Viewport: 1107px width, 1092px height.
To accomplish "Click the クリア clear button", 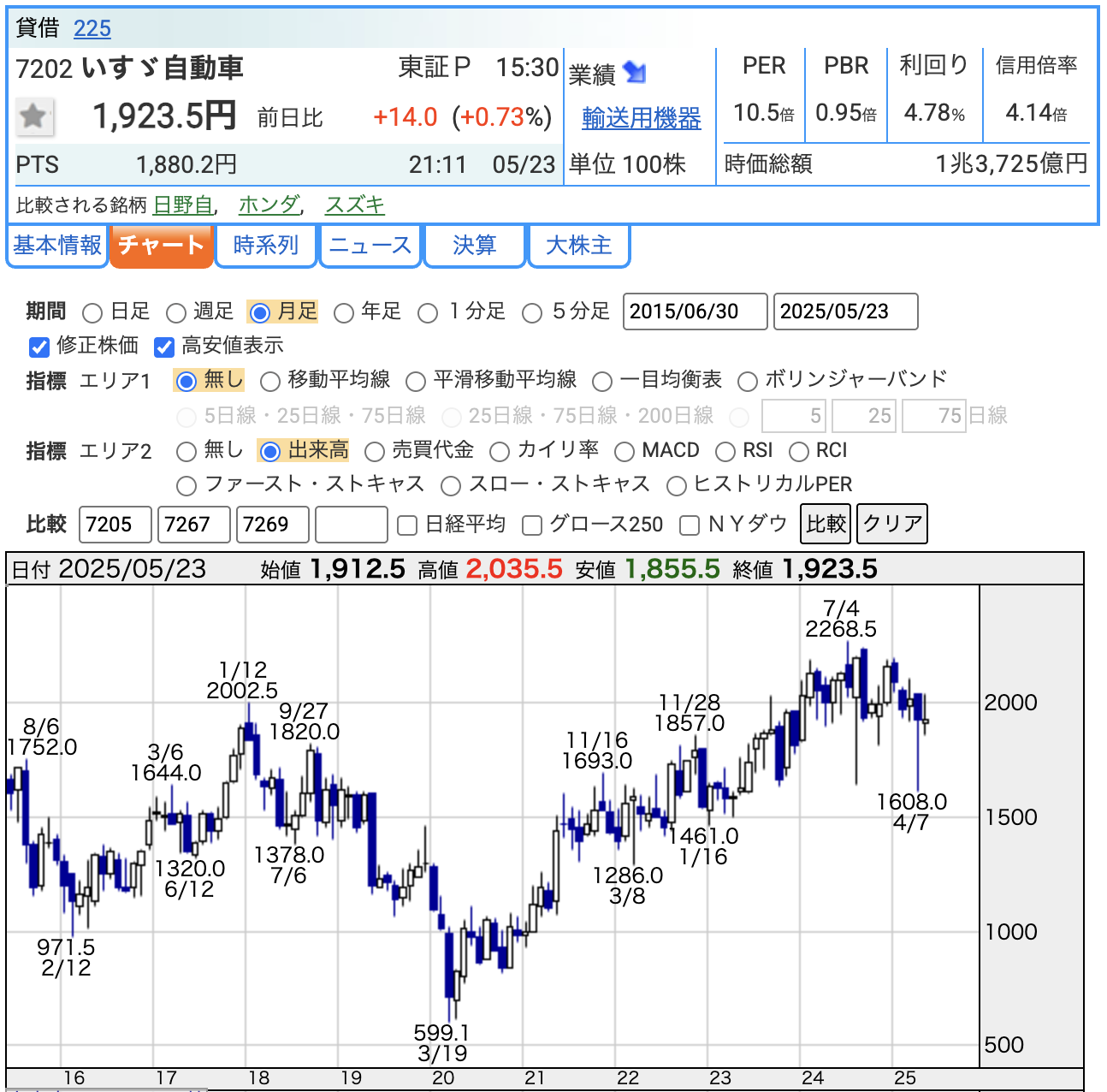I will click(892, 524).
